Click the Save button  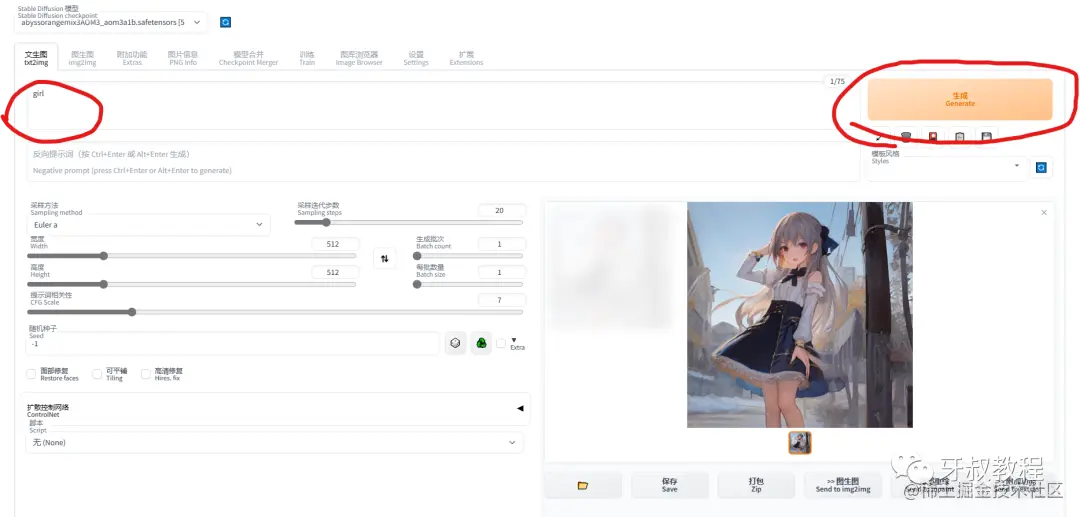coord(669,485)
